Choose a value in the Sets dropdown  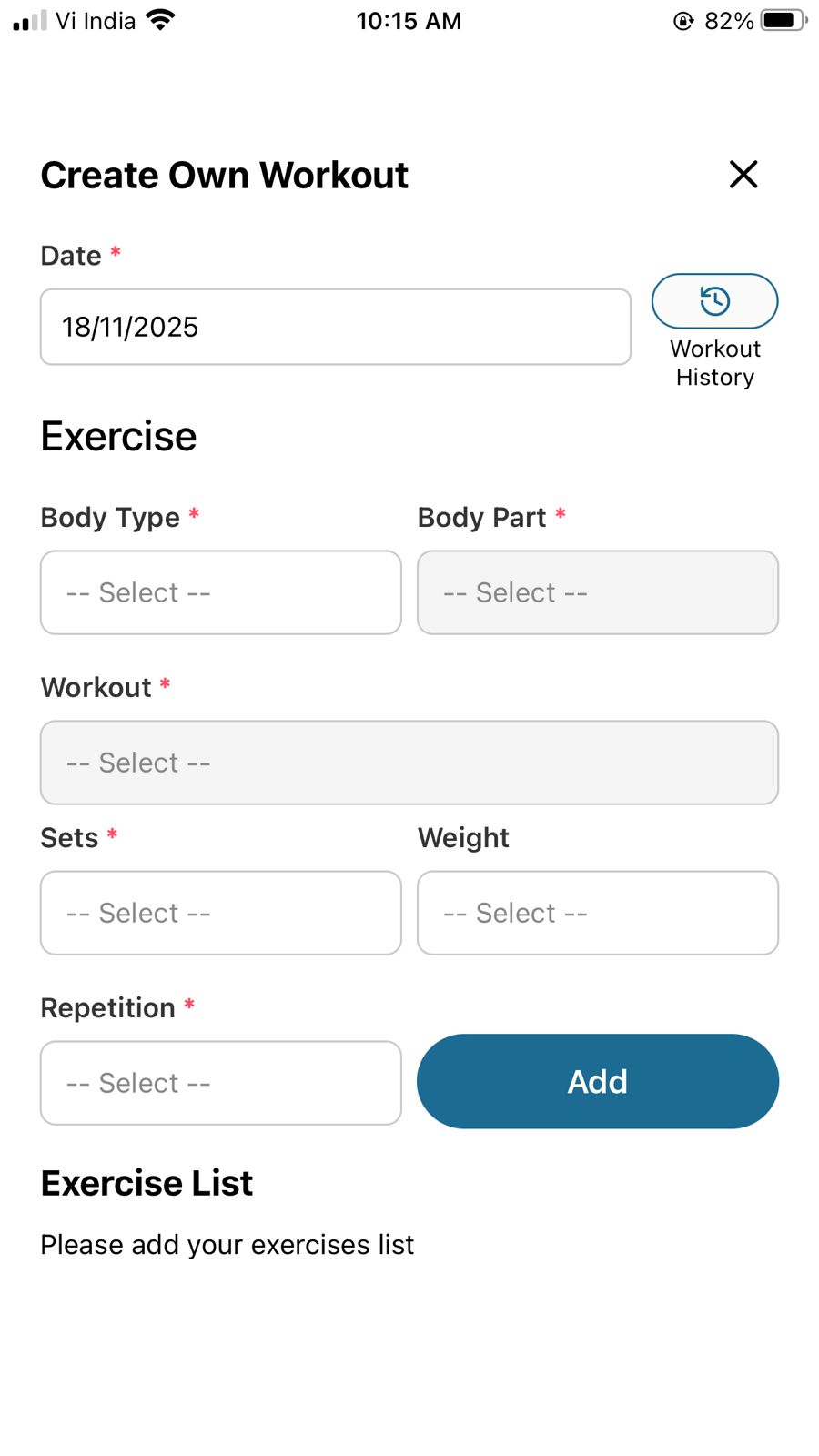221,913
